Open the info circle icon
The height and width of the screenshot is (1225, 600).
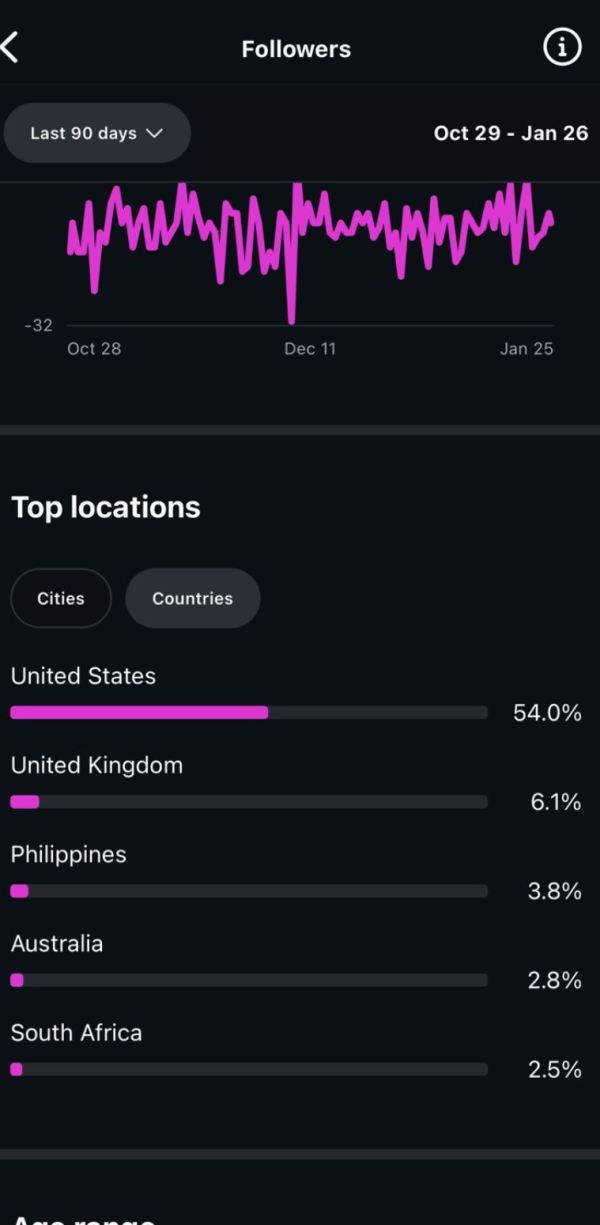[561, 47]
